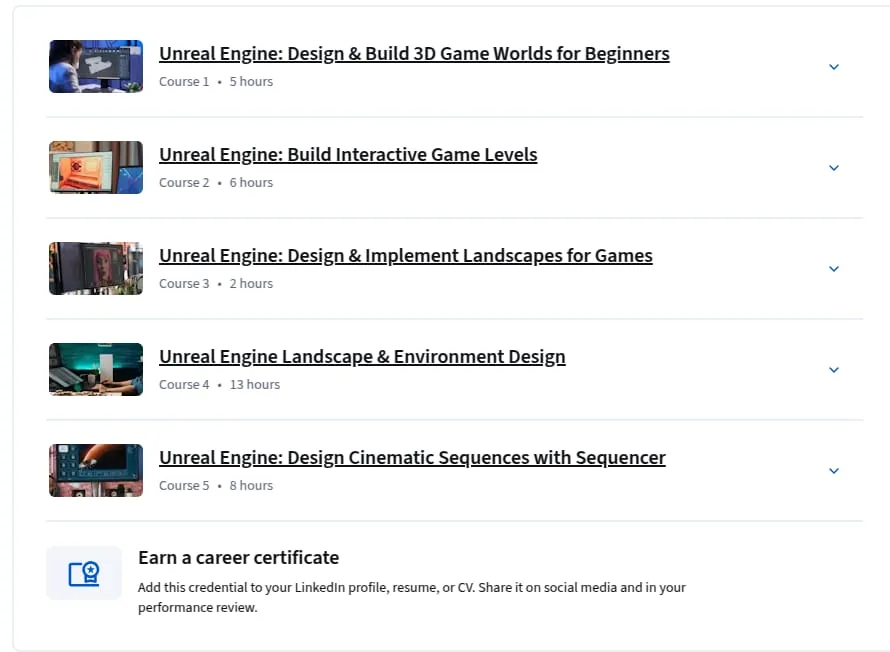Viewport: 890px width, 652px height.
Task: Expand Course 1 details chevron
Action: pyautogui.click(x=834, y=67)
